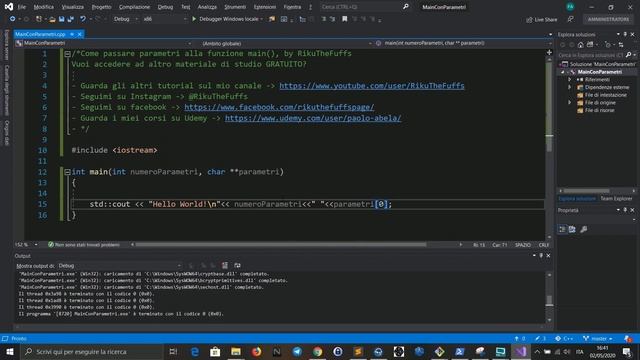Click the alphabetical sort icon in Proprietà

pyautogui.click(x=572, y=229)
